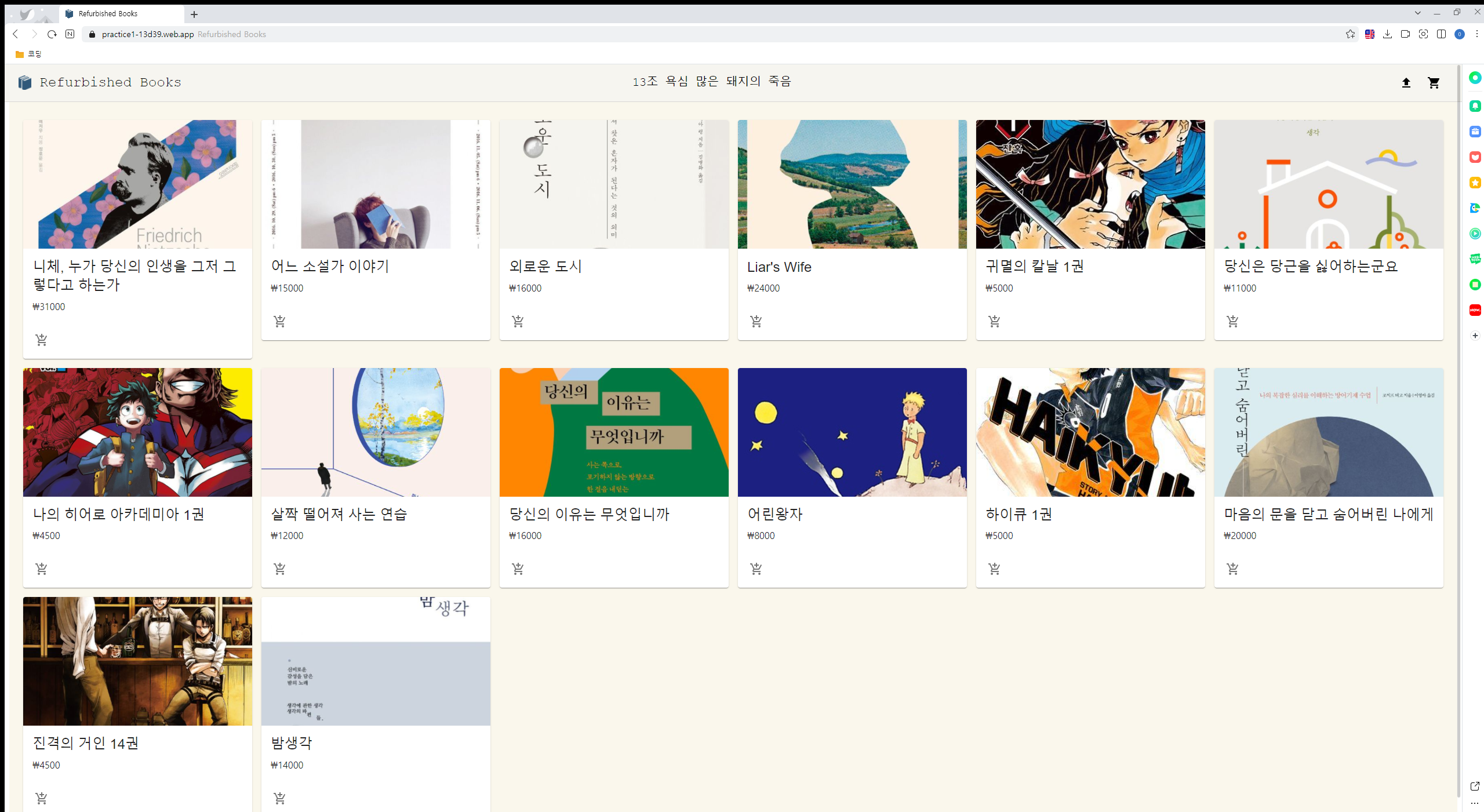Click the Refurbished Books logo icon
The image size is (1484, 812).
point(24,82)
